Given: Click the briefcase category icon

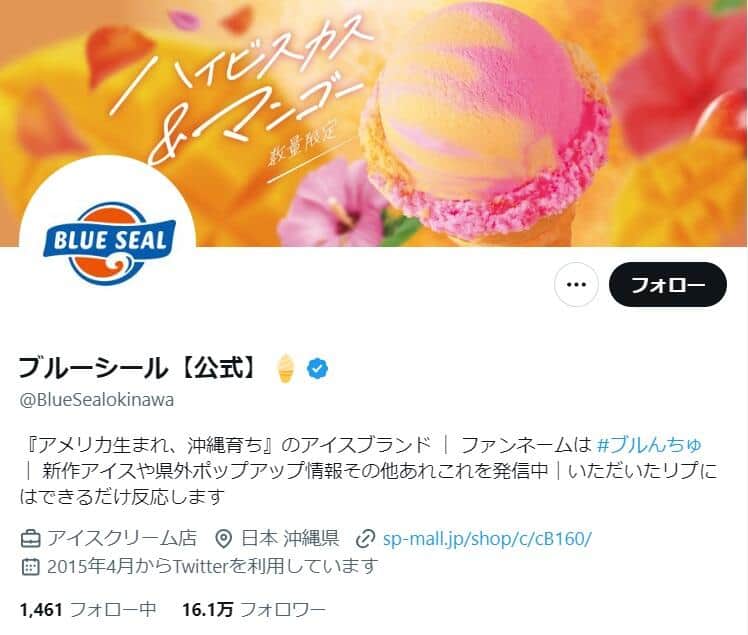Looking at the screenshot, I should pyautogui.click(x=31, y=539).
